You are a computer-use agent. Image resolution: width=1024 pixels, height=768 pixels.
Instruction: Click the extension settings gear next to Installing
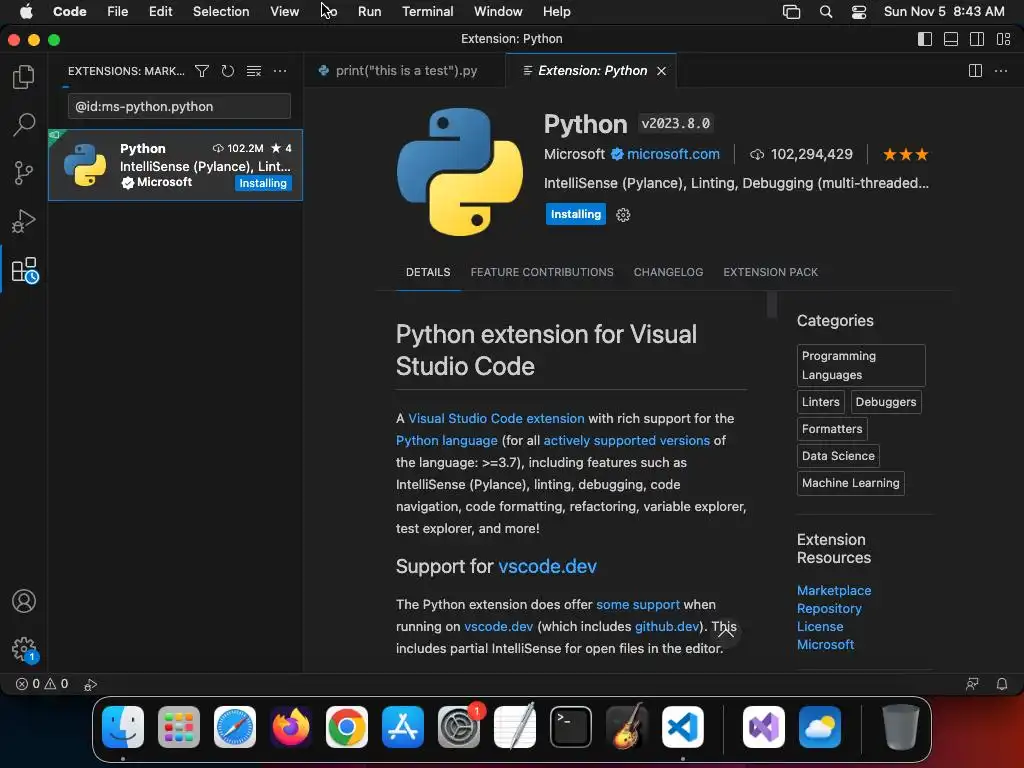pos(623,215)
